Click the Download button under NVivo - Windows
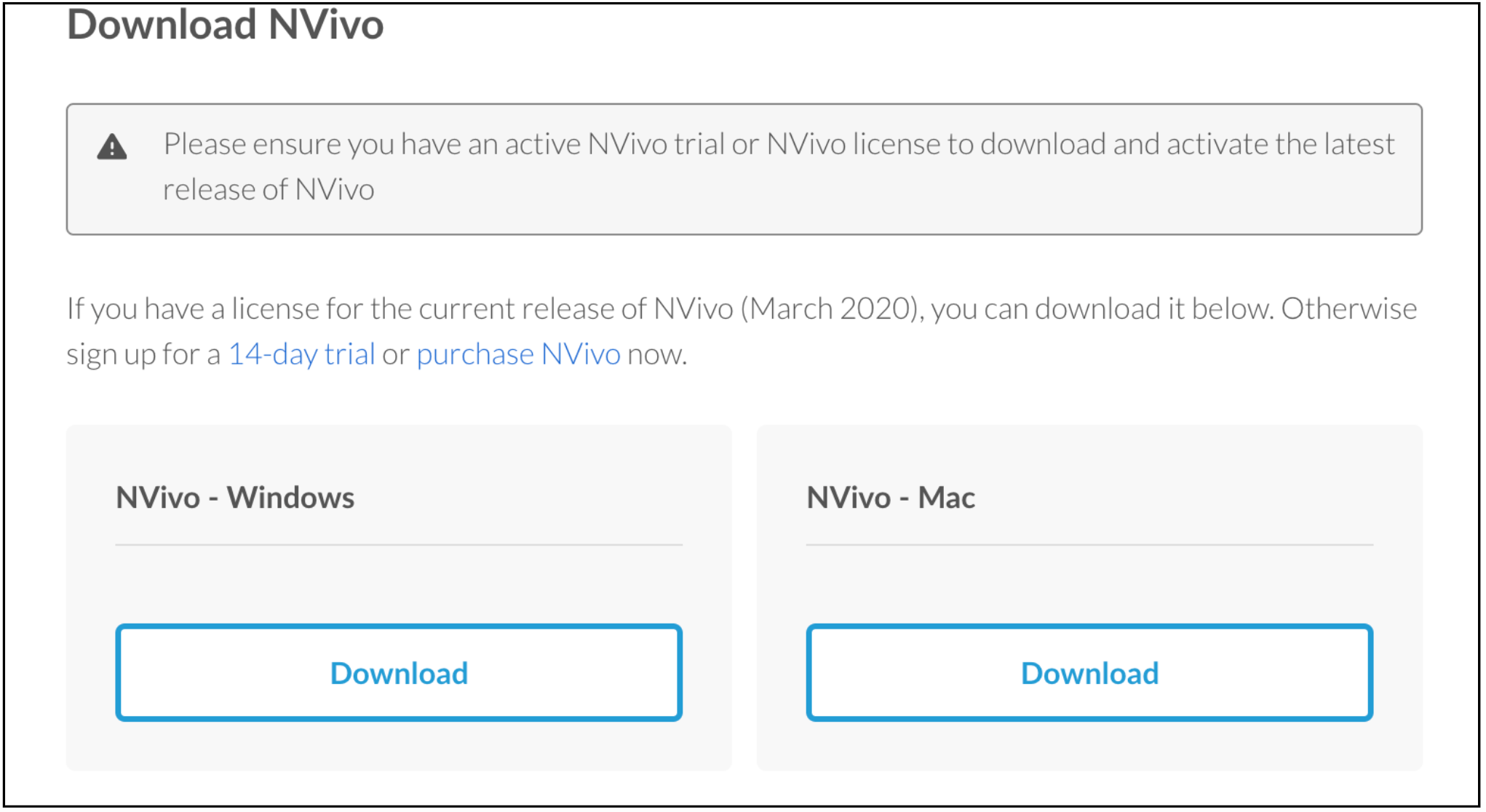This screenshot has width=1486, height=812. tap(399, 672)
